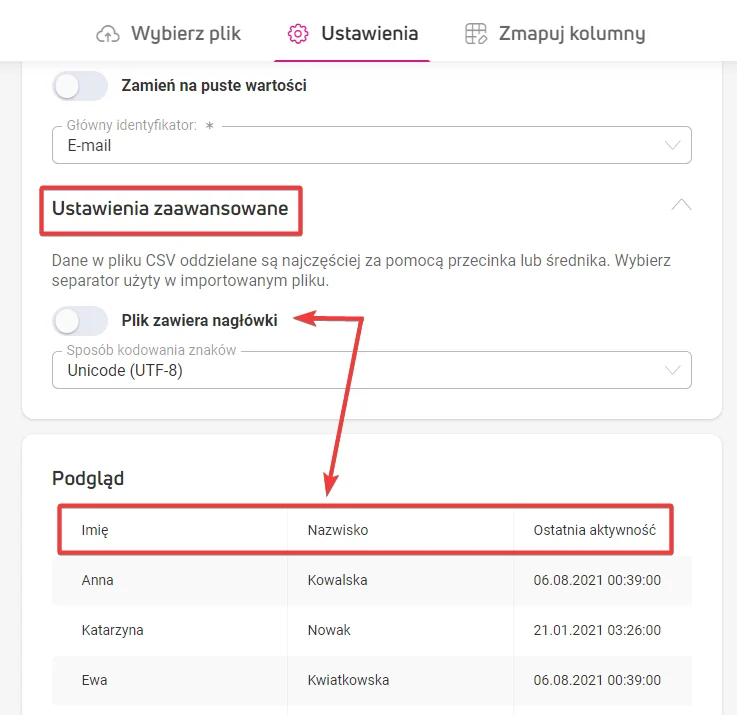
Task: Collapse advanced settings with the chevron
Action: point(681,204)
